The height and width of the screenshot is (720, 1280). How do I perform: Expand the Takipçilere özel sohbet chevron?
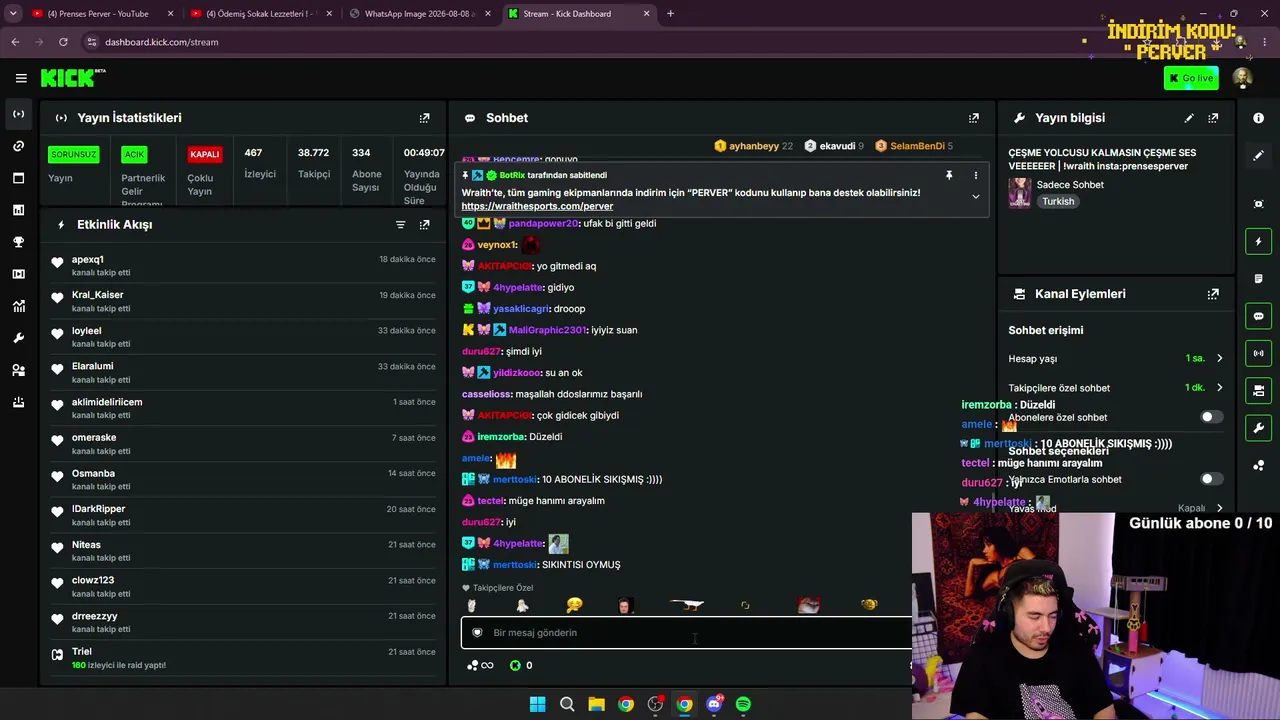click(x=1219, y=388)
